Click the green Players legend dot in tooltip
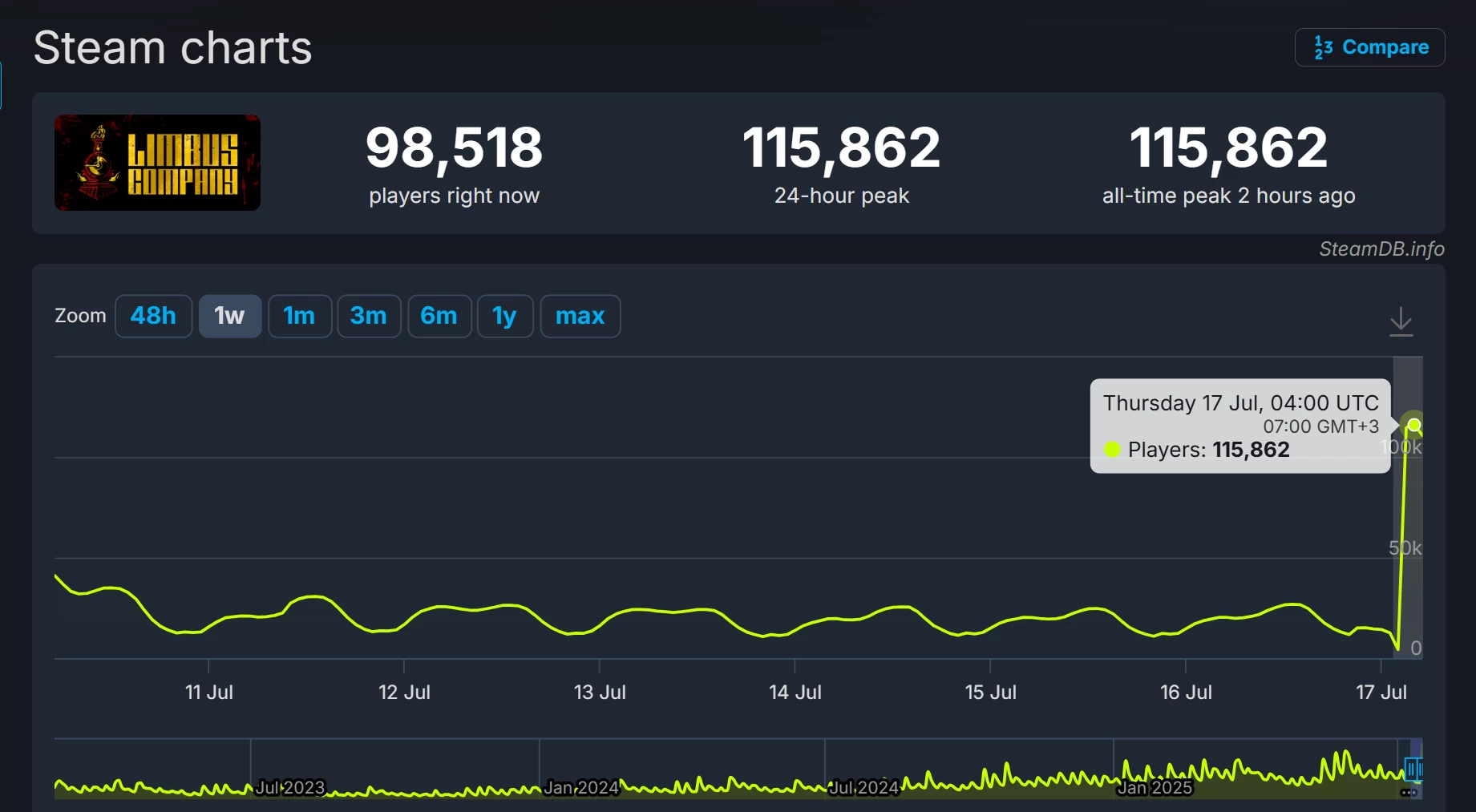This screenshot has width=1476, height=812. point(1112,450)
